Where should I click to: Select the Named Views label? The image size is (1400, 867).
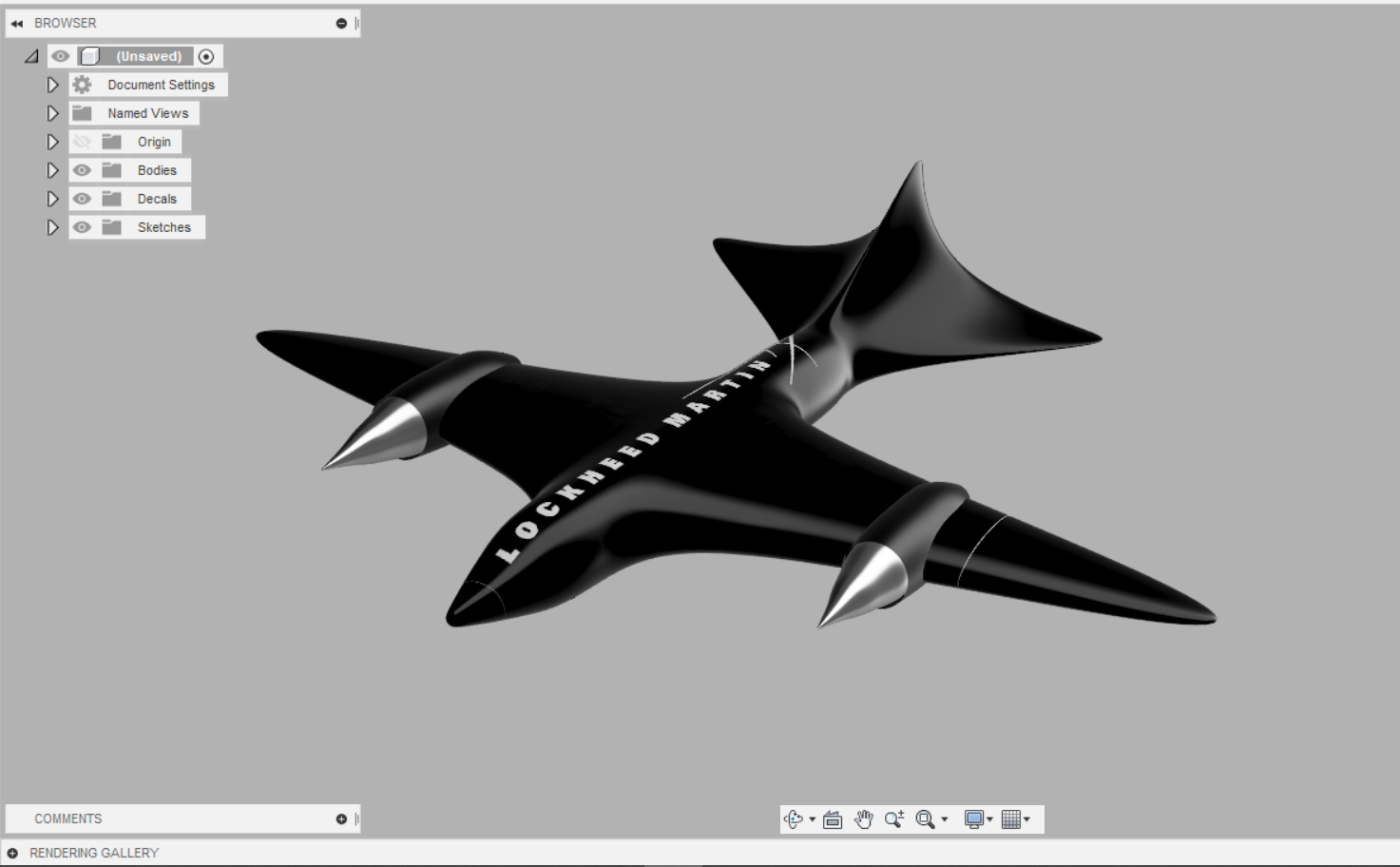pyautogui.click(x=148, y=113)
